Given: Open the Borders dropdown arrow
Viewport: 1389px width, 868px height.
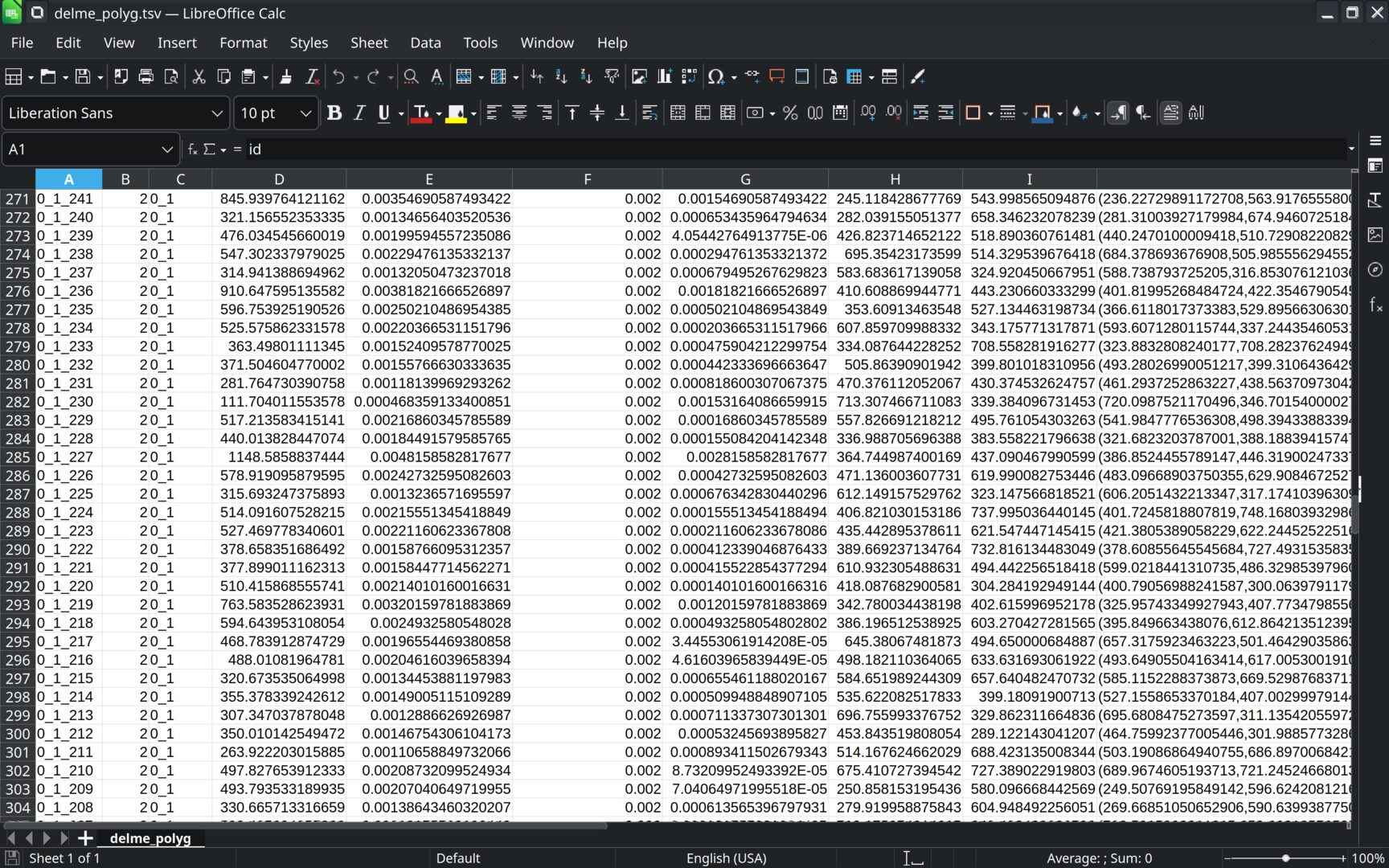Looking at the screenshot, I should (x=990, y=113).
